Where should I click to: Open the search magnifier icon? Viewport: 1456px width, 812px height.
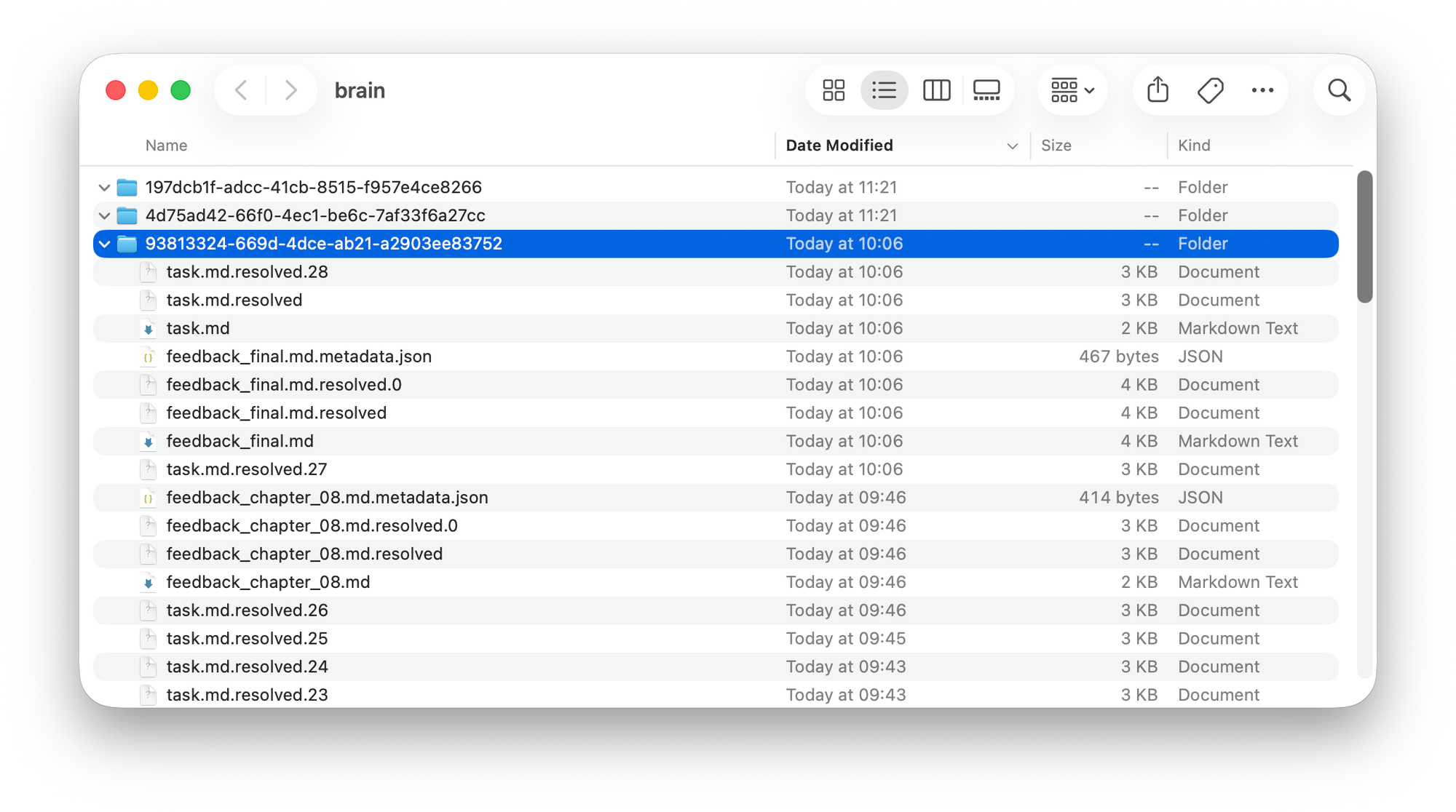1339,90
